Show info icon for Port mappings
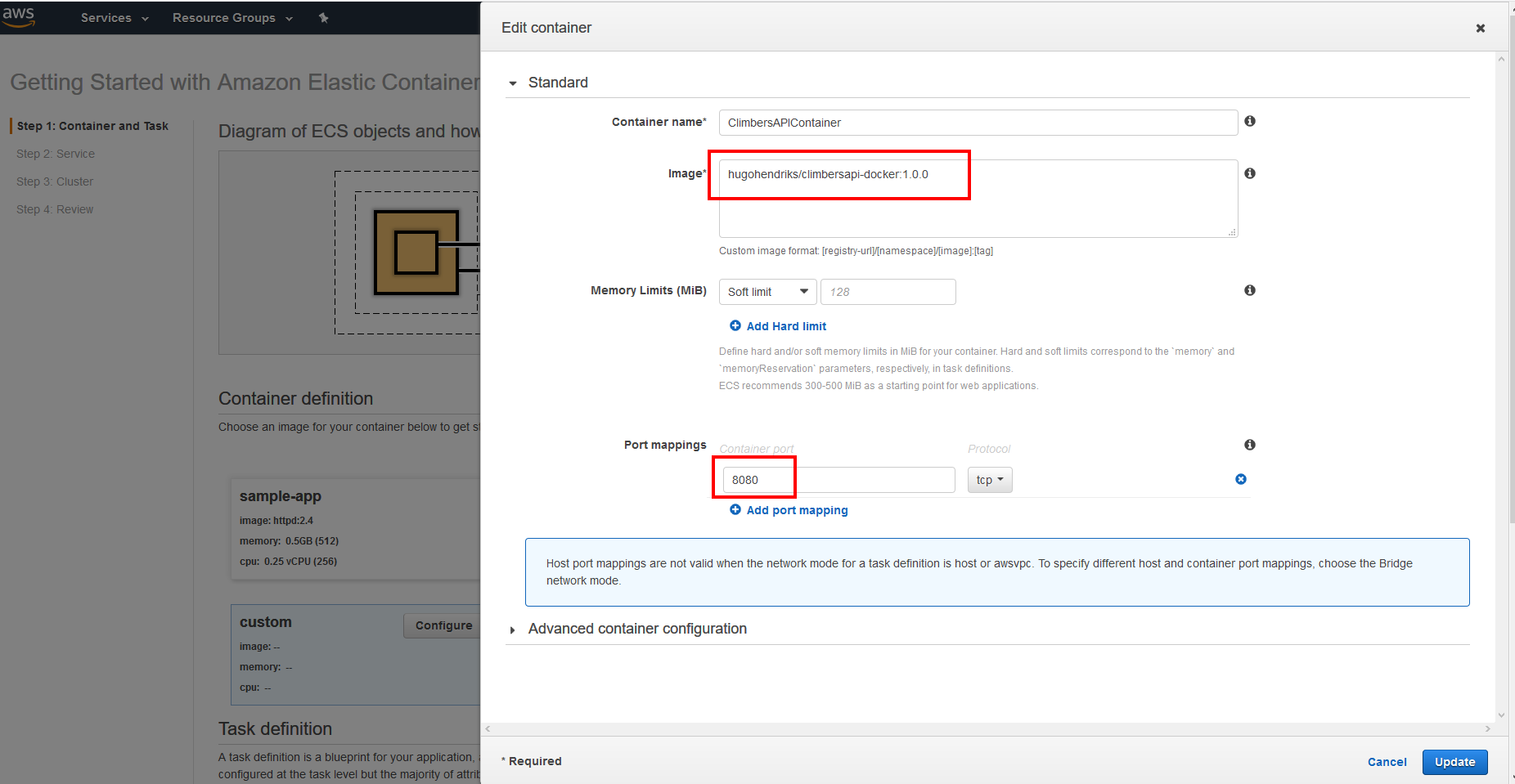This screenshot has height=784, width=1515. [x=1250, y=445]
